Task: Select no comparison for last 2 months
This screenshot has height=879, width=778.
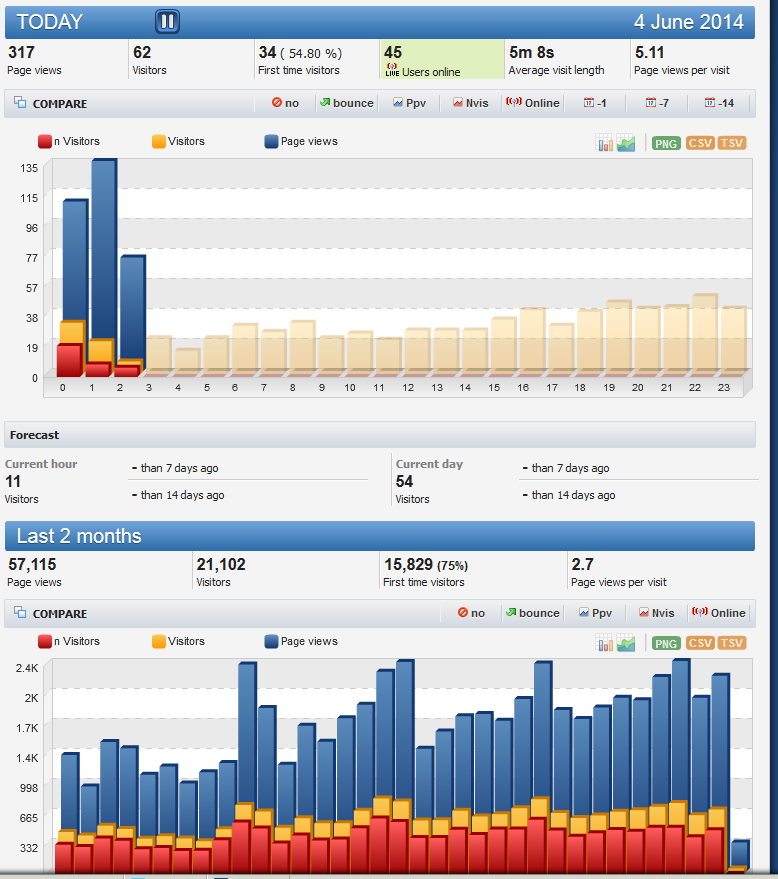Action: (x=471, y=613)
